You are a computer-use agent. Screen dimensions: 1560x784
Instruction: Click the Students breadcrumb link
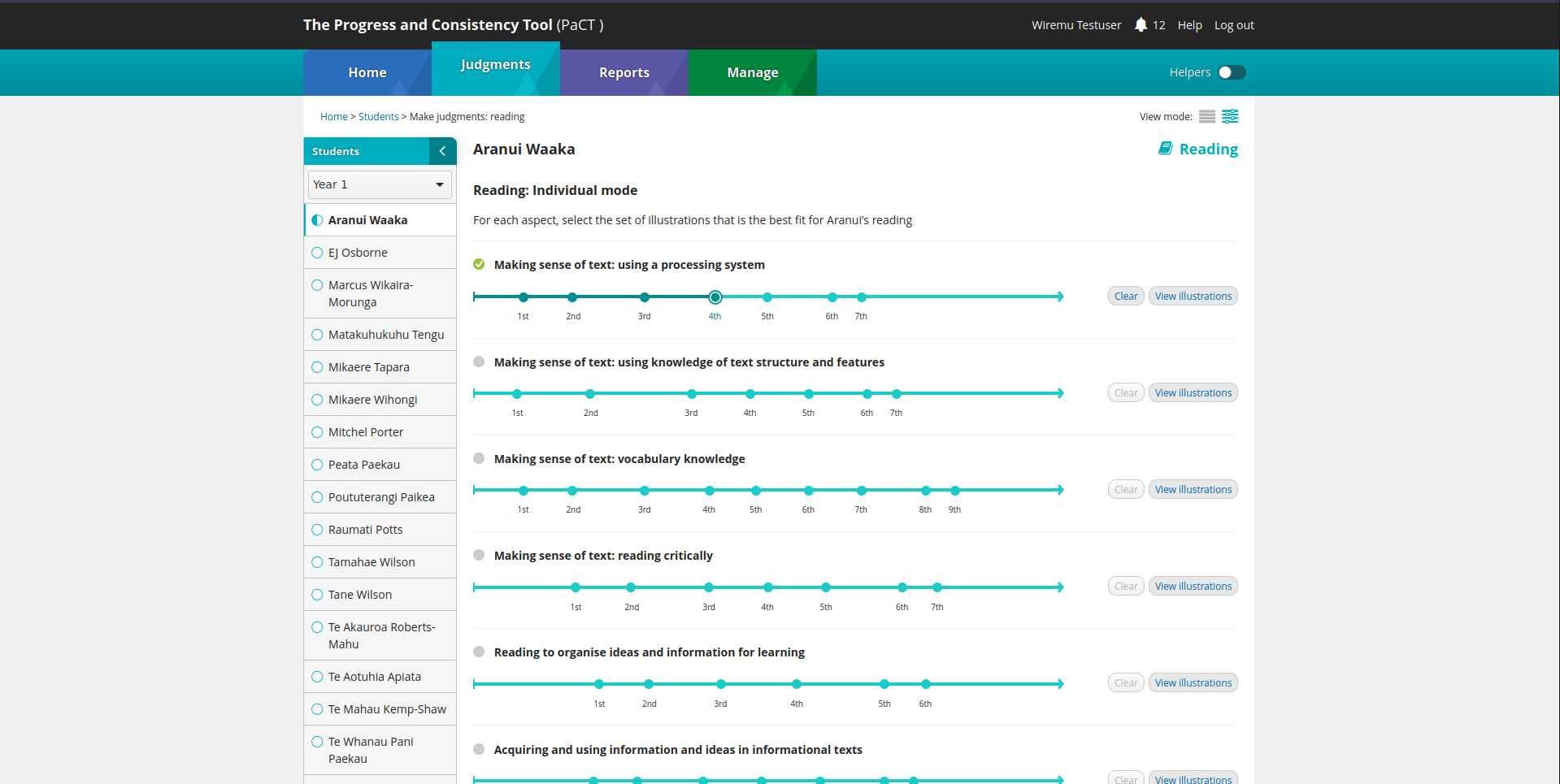(378, 117)
